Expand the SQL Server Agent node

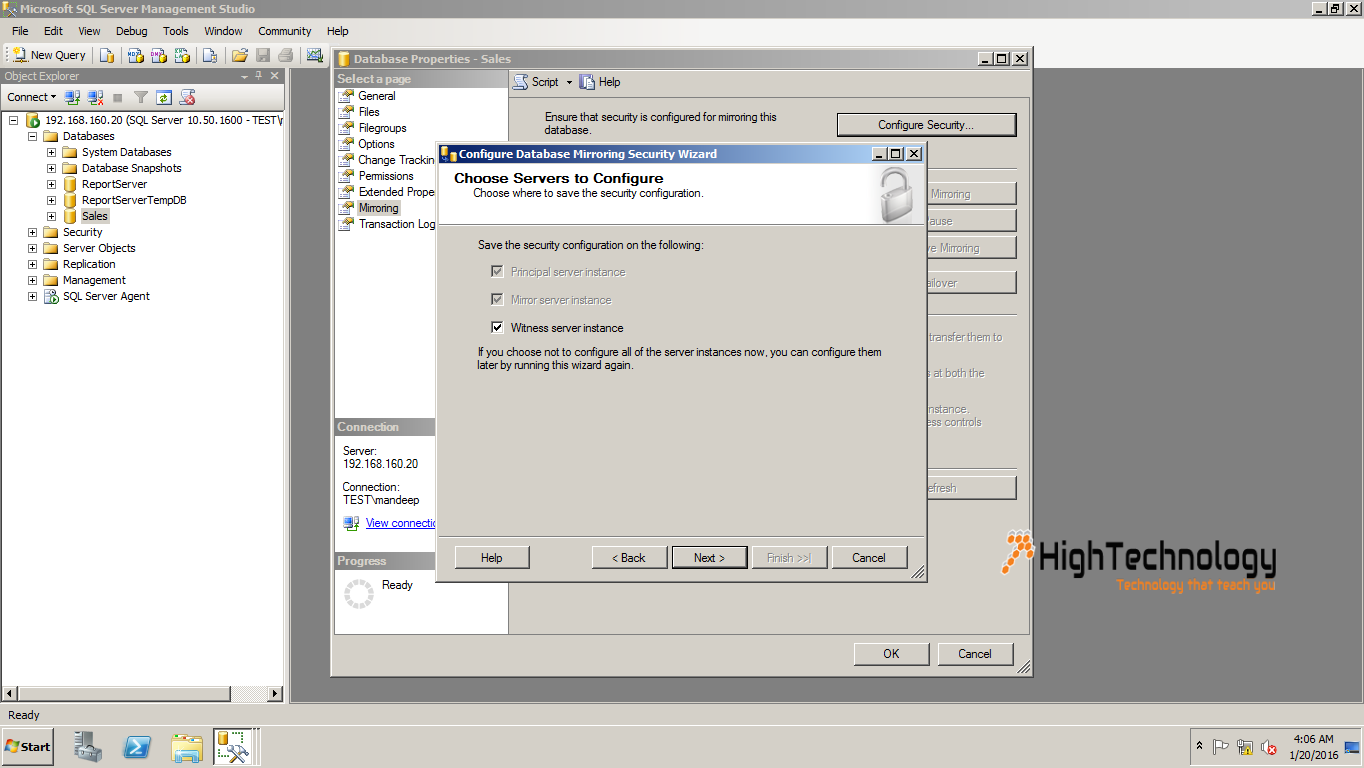pyautogui.click(x=33, y=296)
